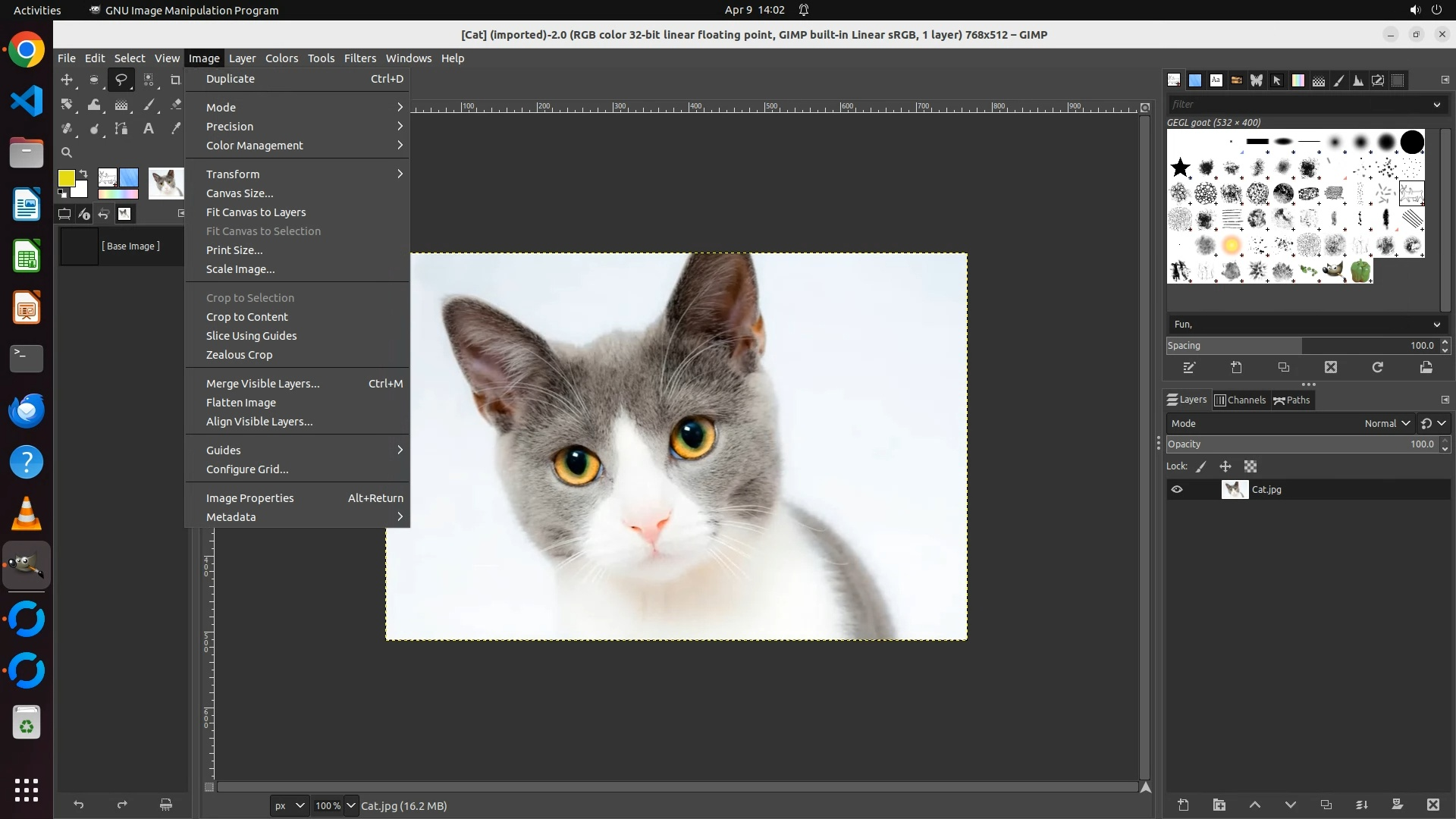Select the Eraser tool

pos(176,105)
